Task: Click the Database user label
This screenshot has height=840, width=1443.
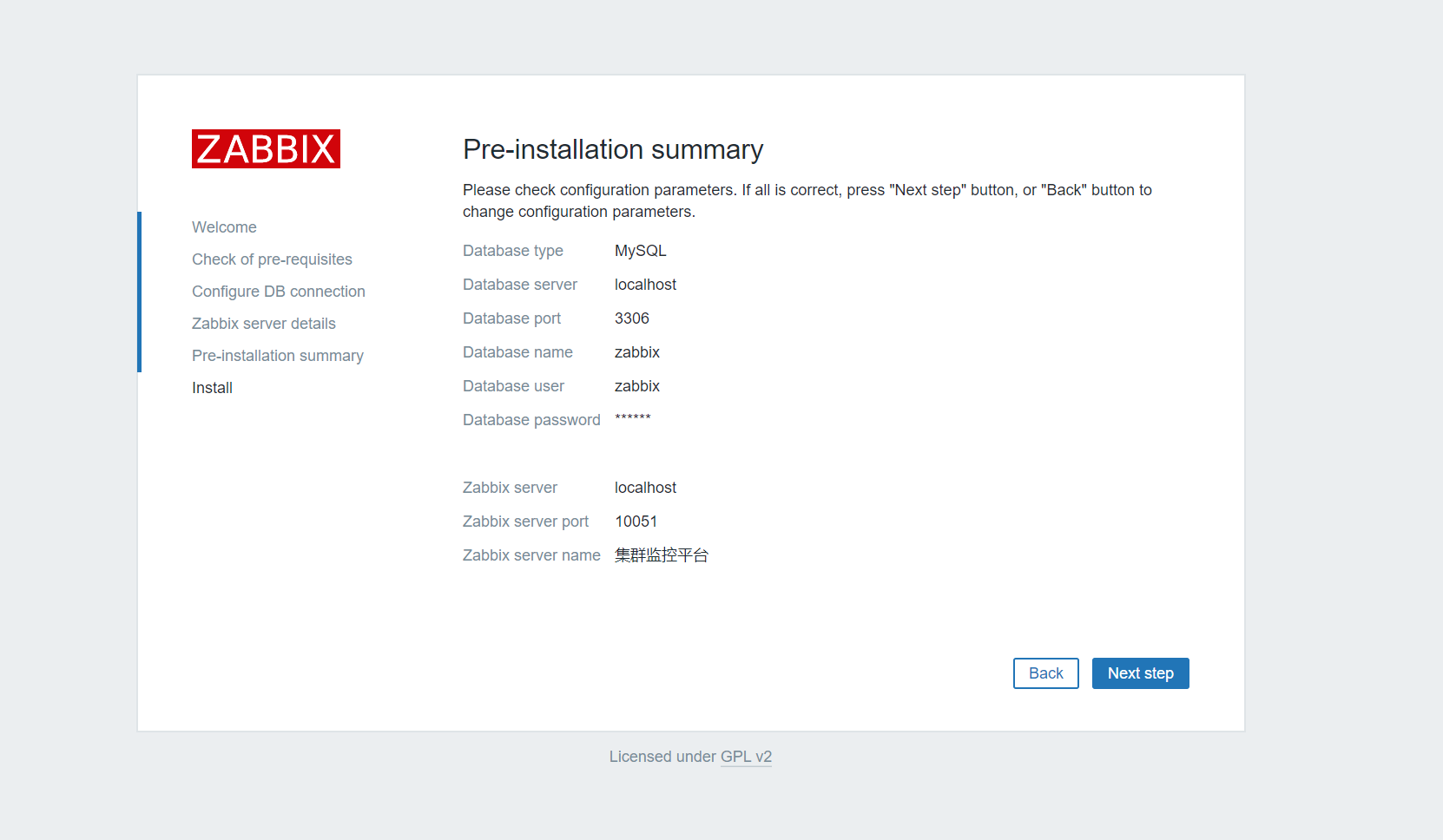Action: (513, 386)
